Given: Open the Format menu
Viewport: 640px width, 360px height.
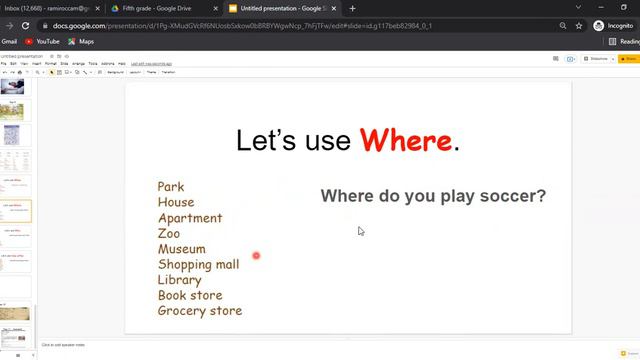Looking at the screenshot, I should click(51, 64).
